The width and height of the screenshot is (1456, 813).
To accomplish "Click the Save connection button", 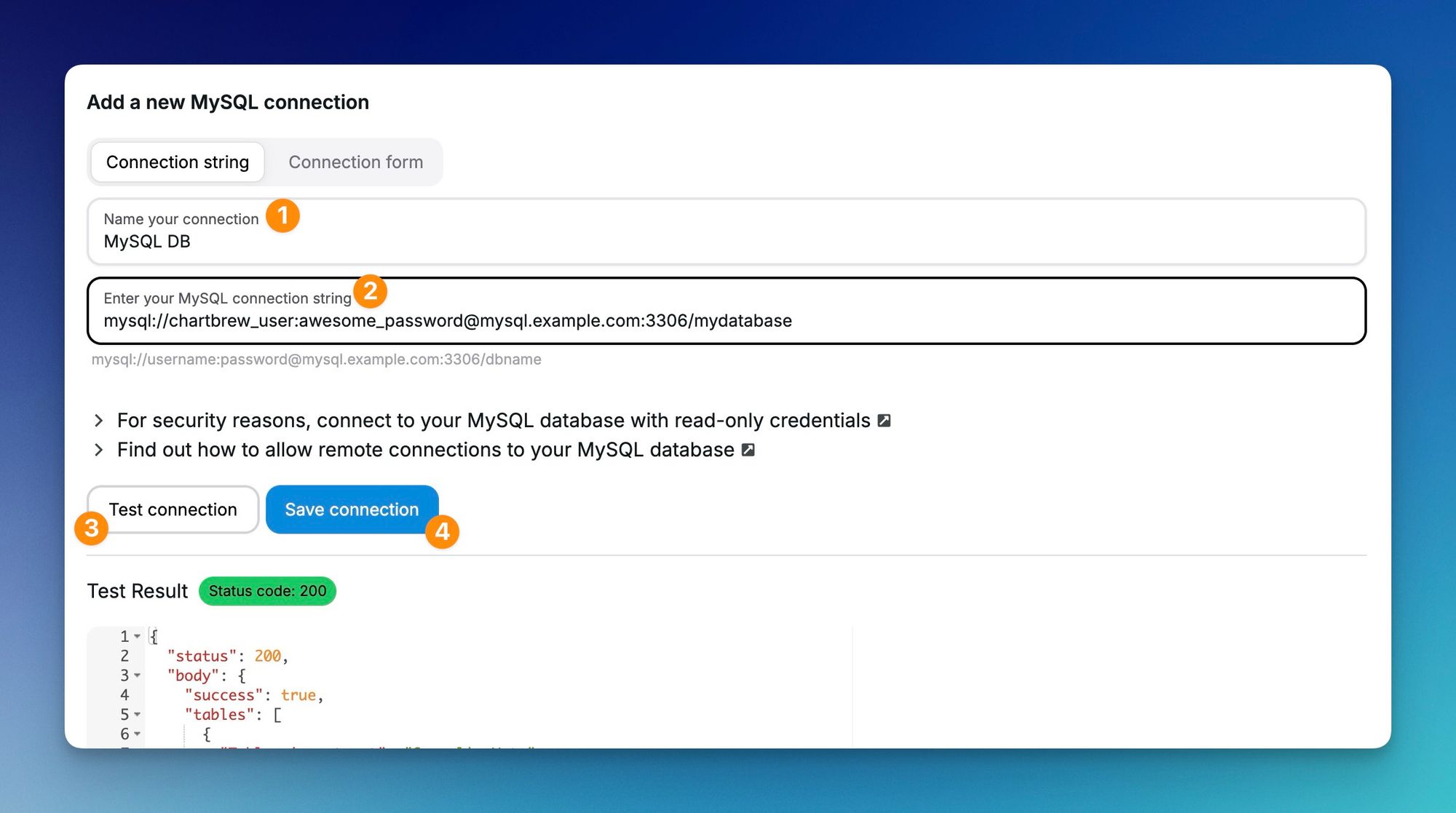I will (352, 509).
